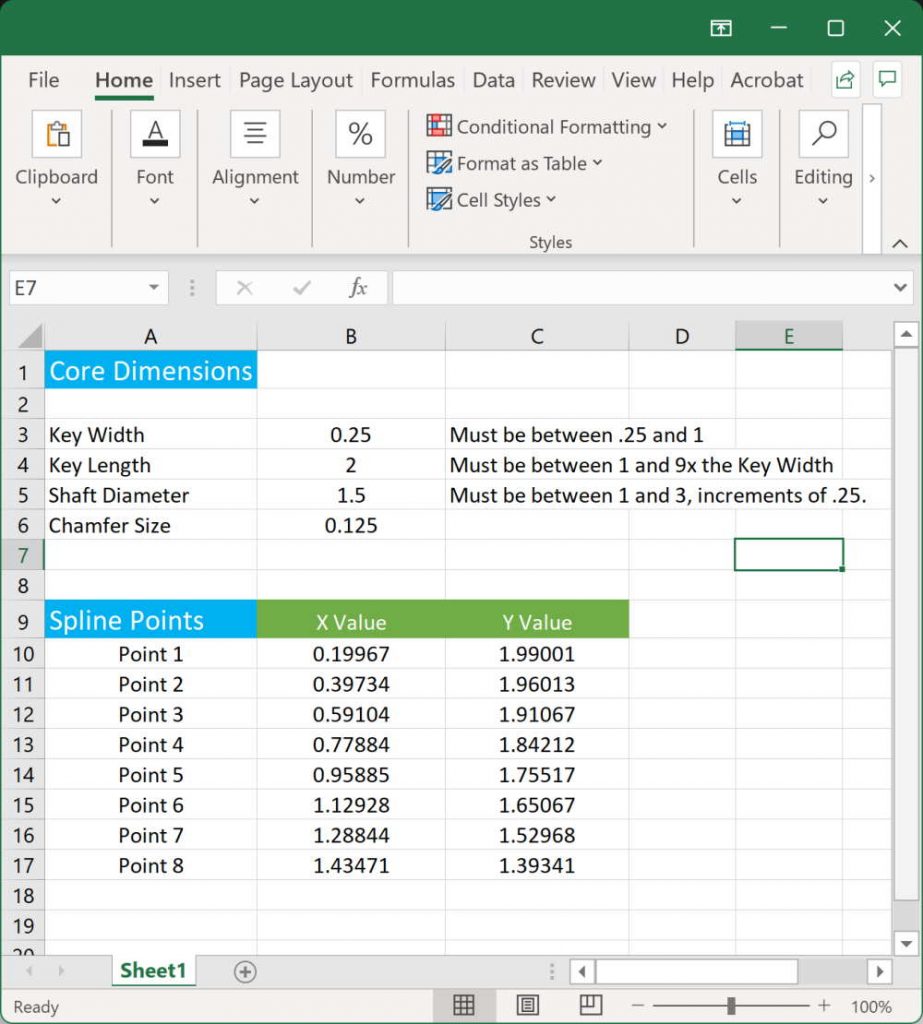The image size is (923, 1024).
Task: Click vertical scrollbar up arrow
Action: click(x=906, y=335)
